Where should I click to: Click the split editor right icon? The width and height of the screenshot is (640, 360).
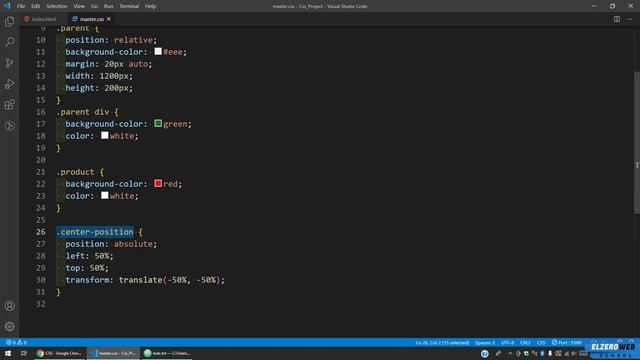coord(617,19)
